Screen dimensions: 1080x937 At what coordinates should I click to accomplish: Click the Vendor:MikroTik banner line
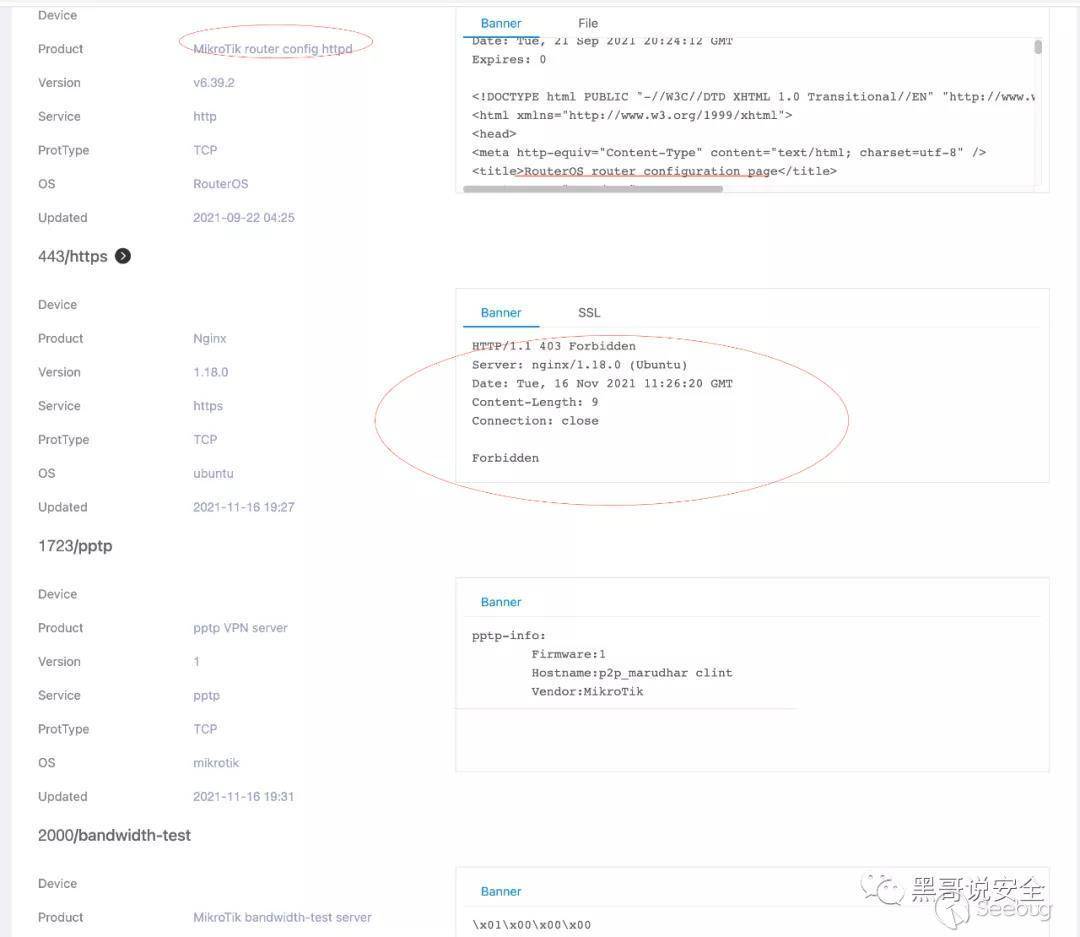tap(587, 691)
